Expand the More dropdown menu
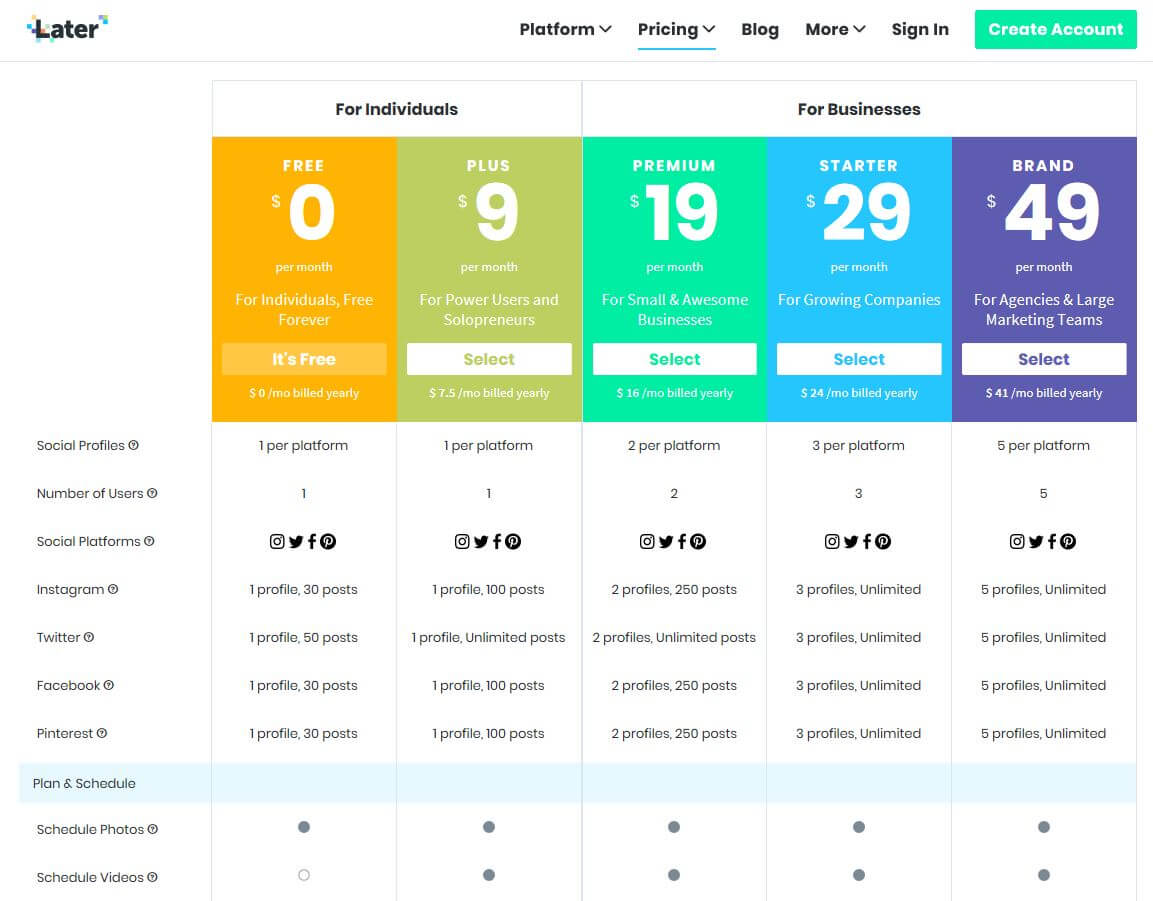This screenshot has height=901, width=1153. [835, 29]
